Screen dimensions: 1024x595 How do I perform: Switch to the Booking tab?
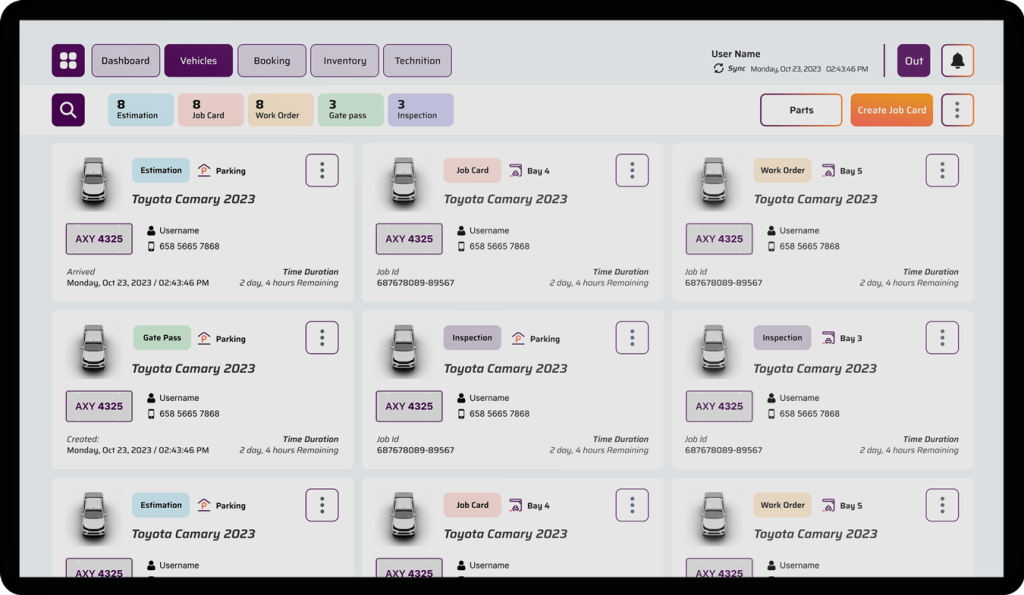pyautogui.click(x=271, y=60)
